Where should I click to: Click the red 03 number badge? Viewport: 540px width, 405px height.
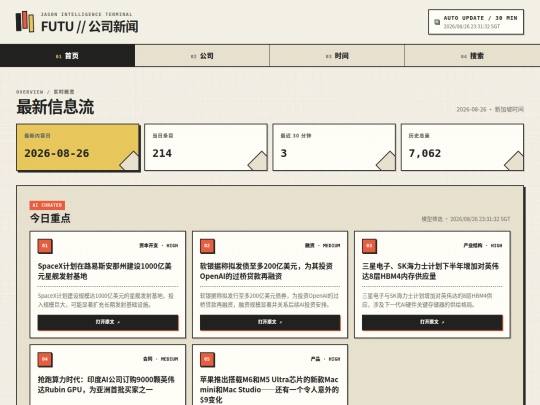point(369,246)
